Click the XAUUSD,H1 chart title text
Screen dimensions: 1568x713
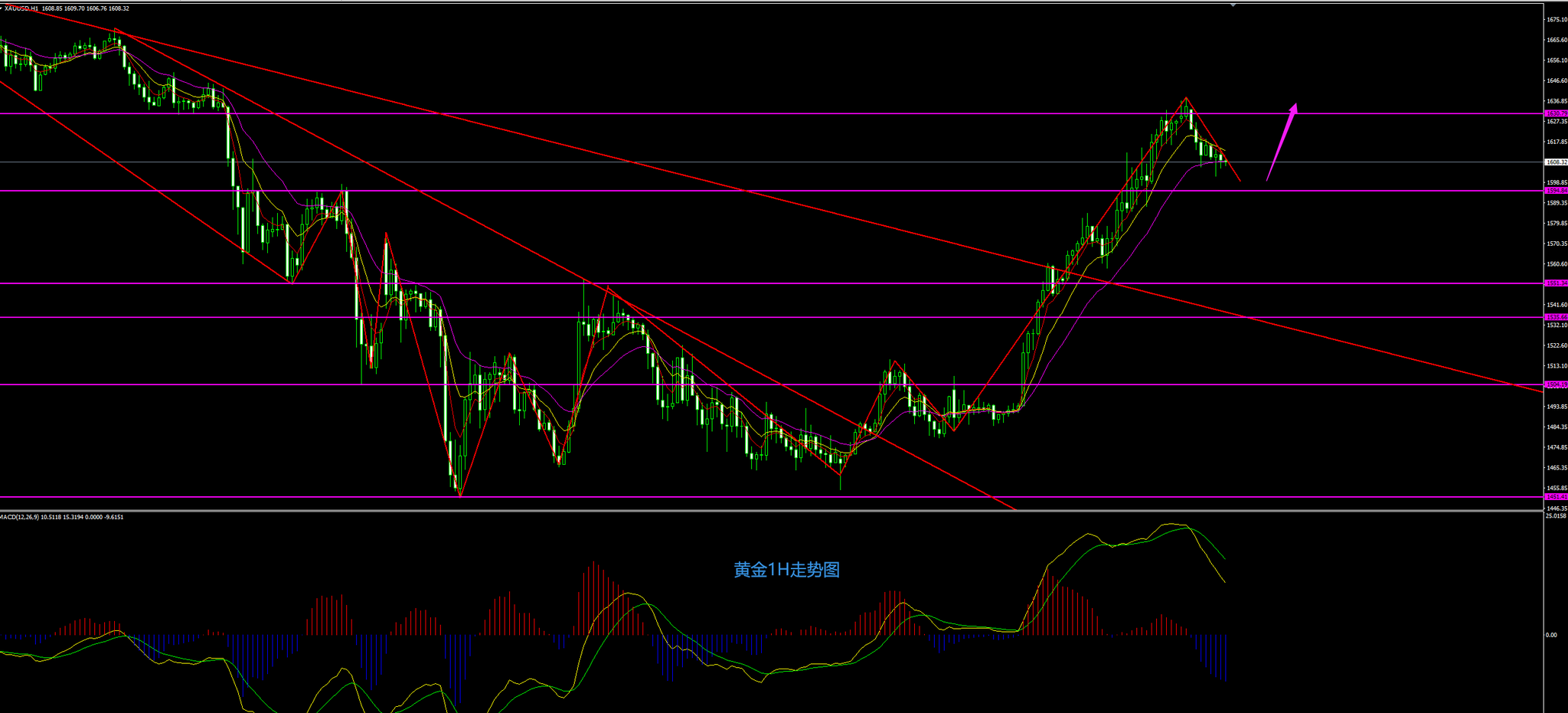pos(21,8)
